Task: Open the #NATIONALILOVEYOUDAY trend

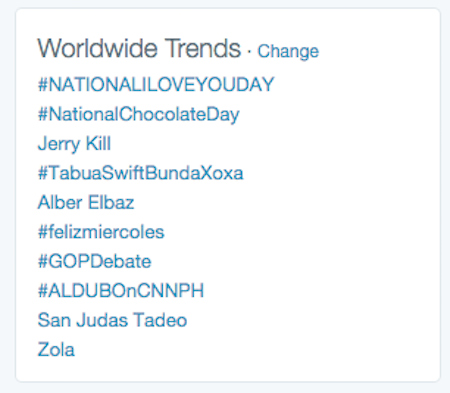Action: point(156,84)
